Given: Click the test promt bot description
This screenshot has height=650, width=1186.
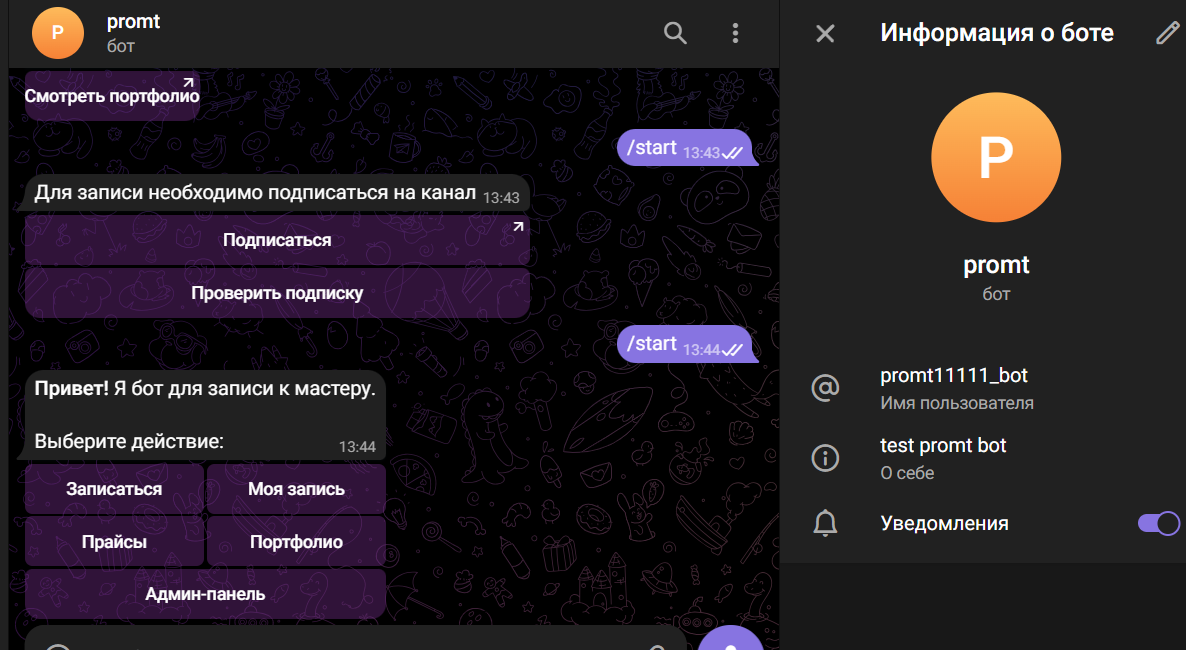Looking at the screenshot, I should [943, 446].
